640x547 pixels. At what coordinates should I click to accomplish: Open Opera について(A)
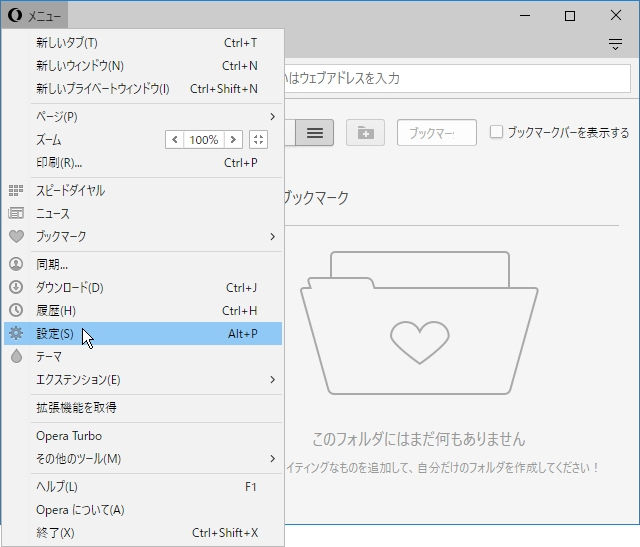pyautogui.click(x=143, y=510)
